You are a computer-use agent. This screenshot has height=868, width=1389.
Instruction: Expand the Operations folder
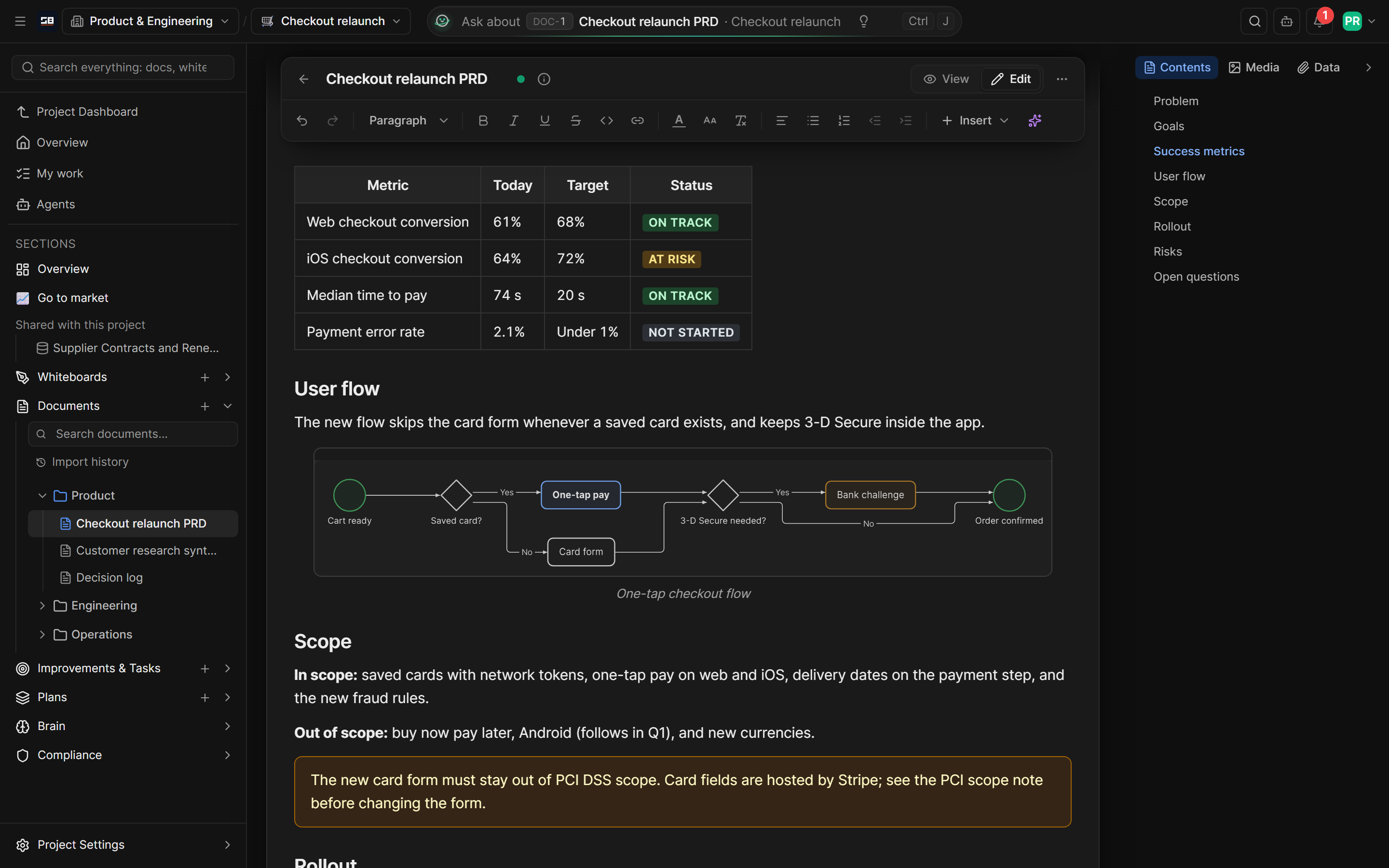[42, 634]
